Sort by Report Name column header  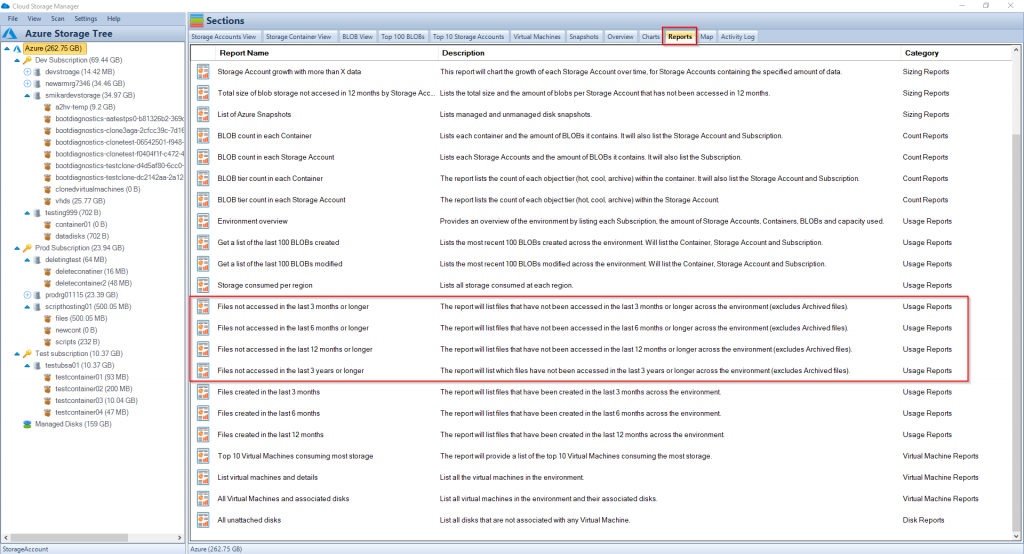(x=244, y=53)
